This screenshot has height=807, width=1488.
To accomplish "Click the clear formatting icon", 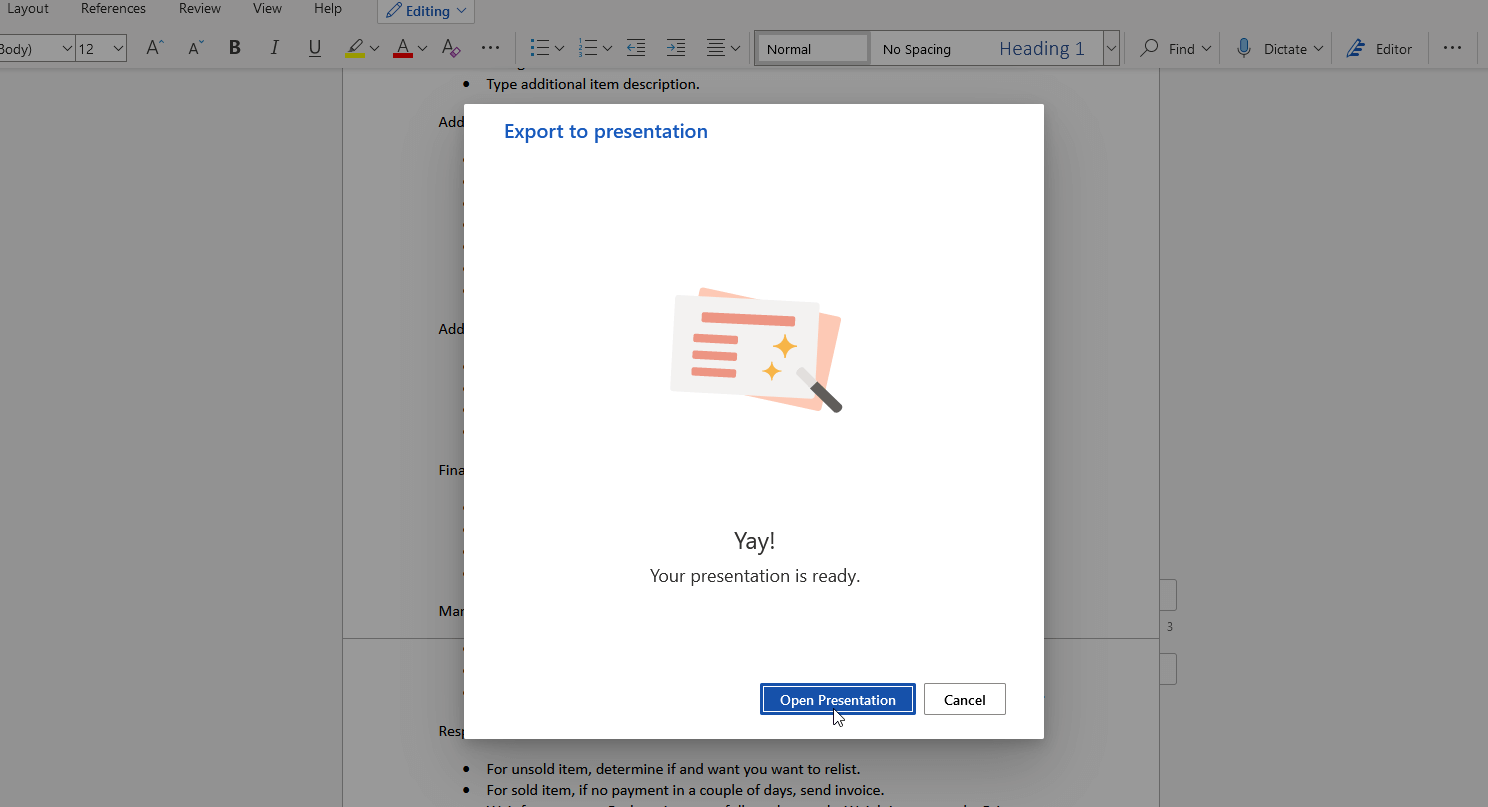I will click(x=450, y=48).
